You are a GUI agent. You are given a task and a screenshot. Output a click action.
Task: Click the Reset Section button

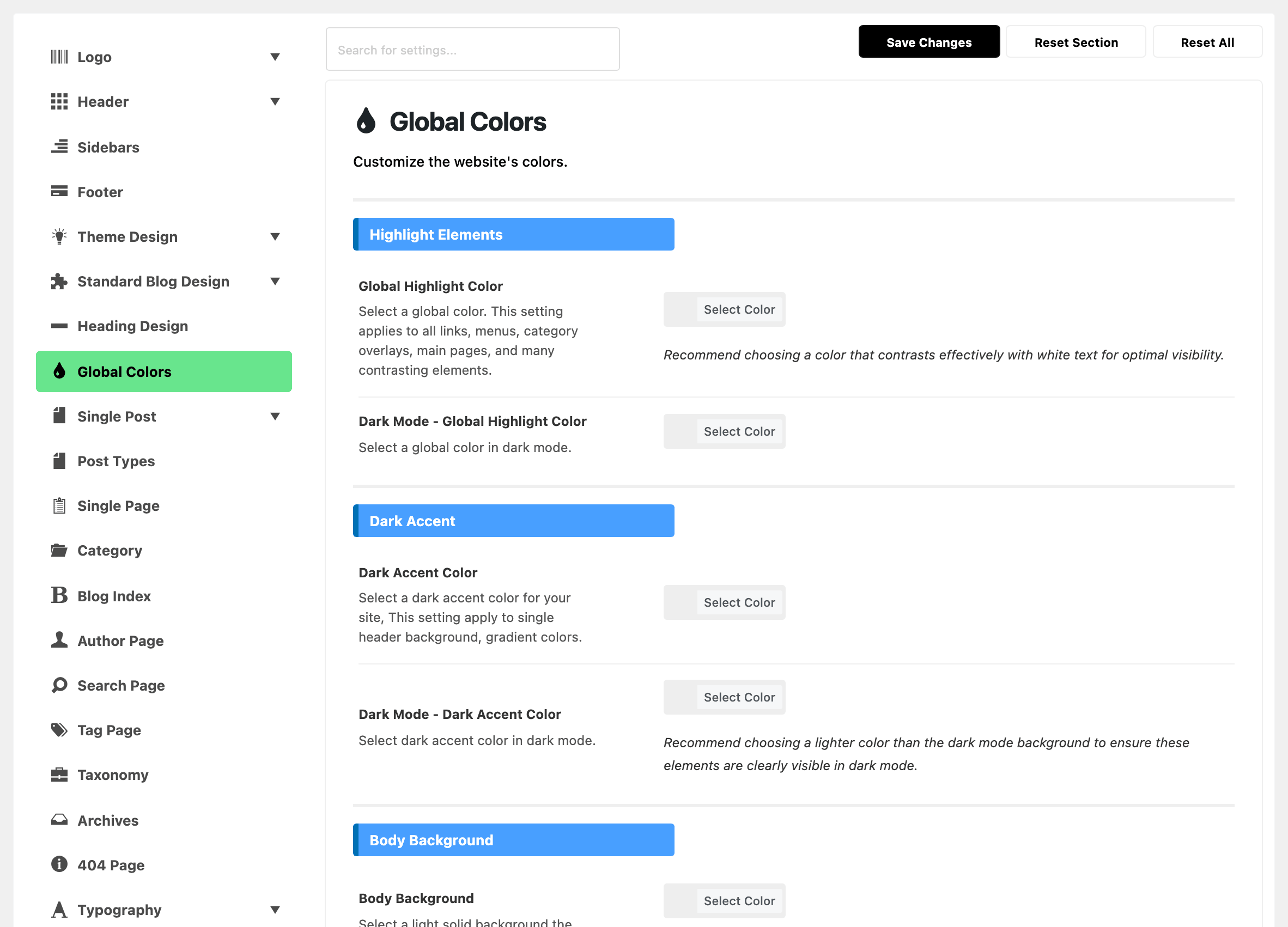[1076, 42]
